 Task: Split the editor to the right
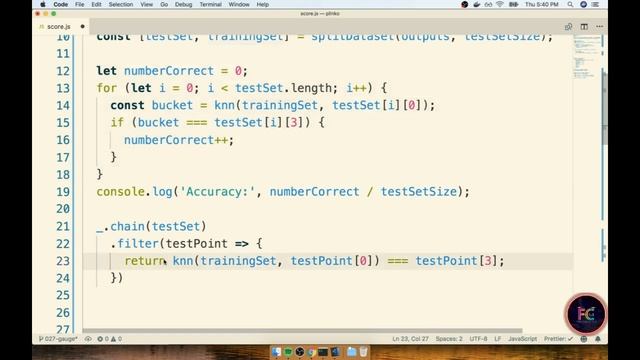click(x=584, y=27)
